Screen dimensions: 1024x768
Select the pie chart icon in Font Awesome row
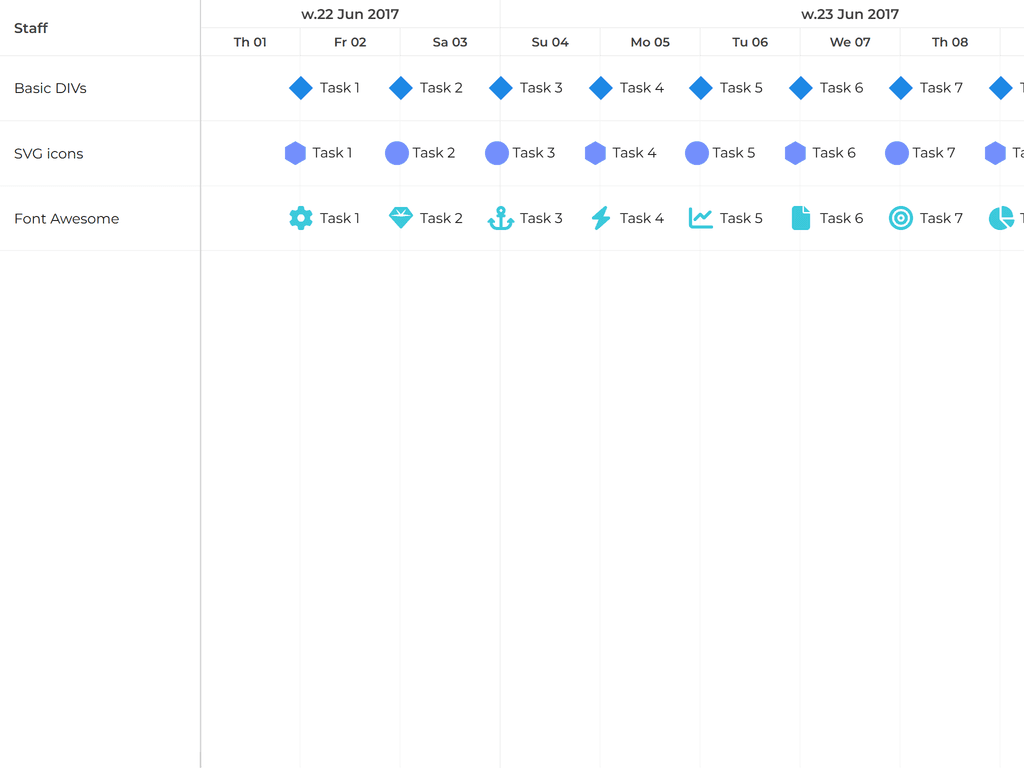coord(1001,218)
